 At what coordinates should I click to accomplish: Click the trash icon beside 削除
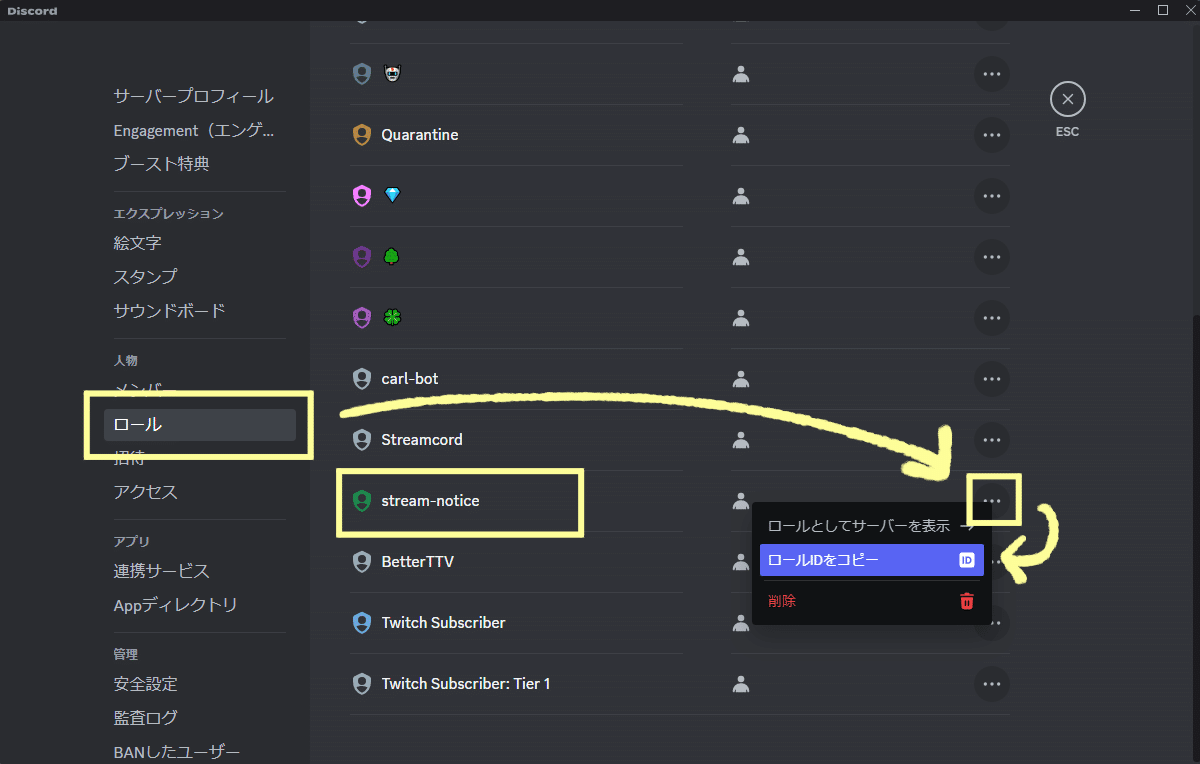pos(966,601)
